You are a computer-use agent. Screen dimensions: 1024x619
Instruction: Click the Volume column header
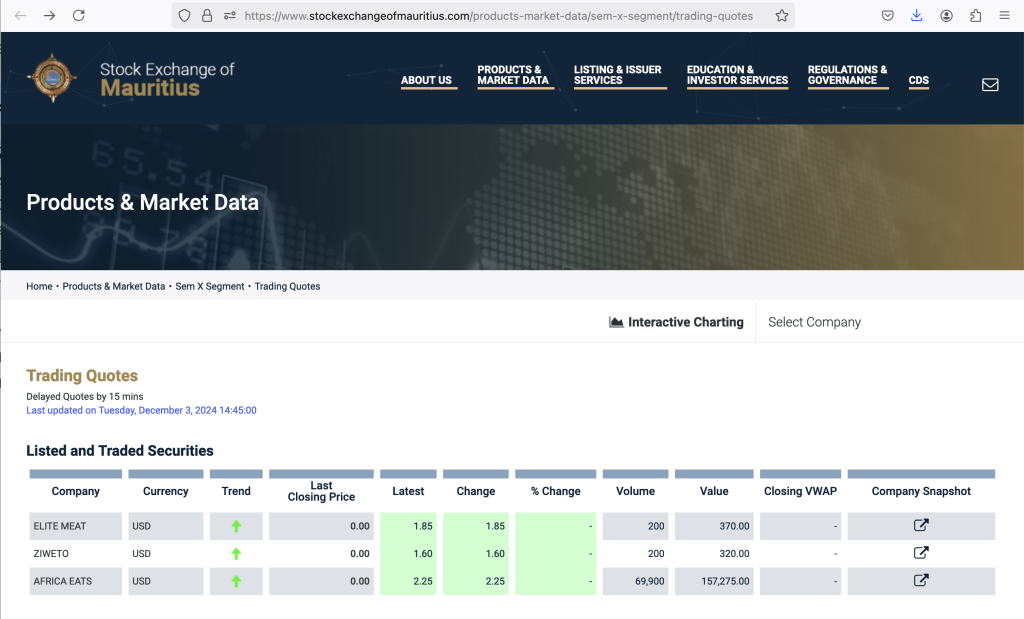635,491
